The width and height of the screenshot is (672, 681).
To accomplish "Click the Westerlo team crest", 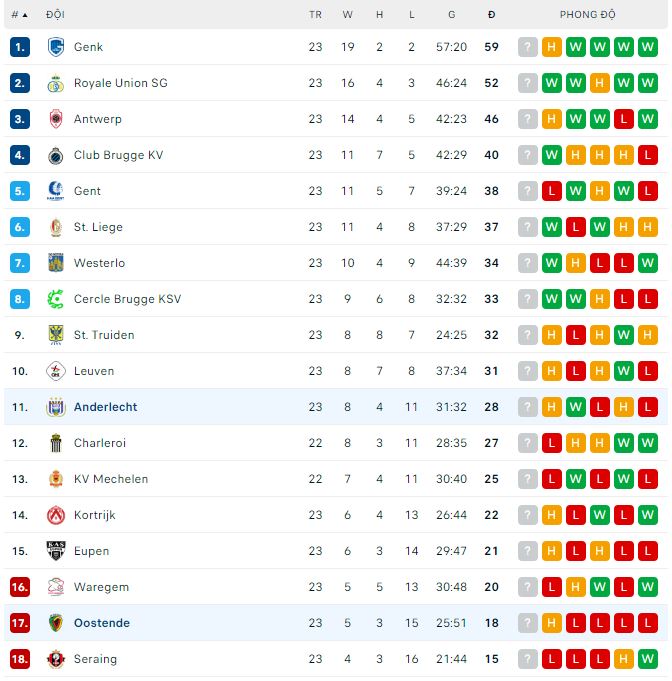I will pos(56,263).
